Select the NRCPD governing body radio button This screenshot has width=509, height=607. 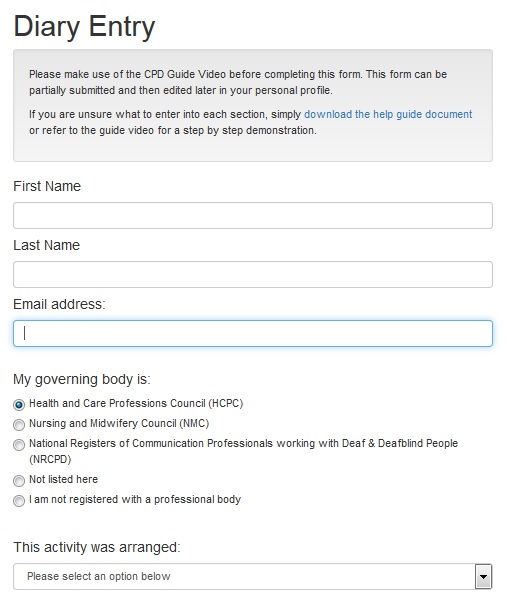pyautogui.click(x=19, y=445)
